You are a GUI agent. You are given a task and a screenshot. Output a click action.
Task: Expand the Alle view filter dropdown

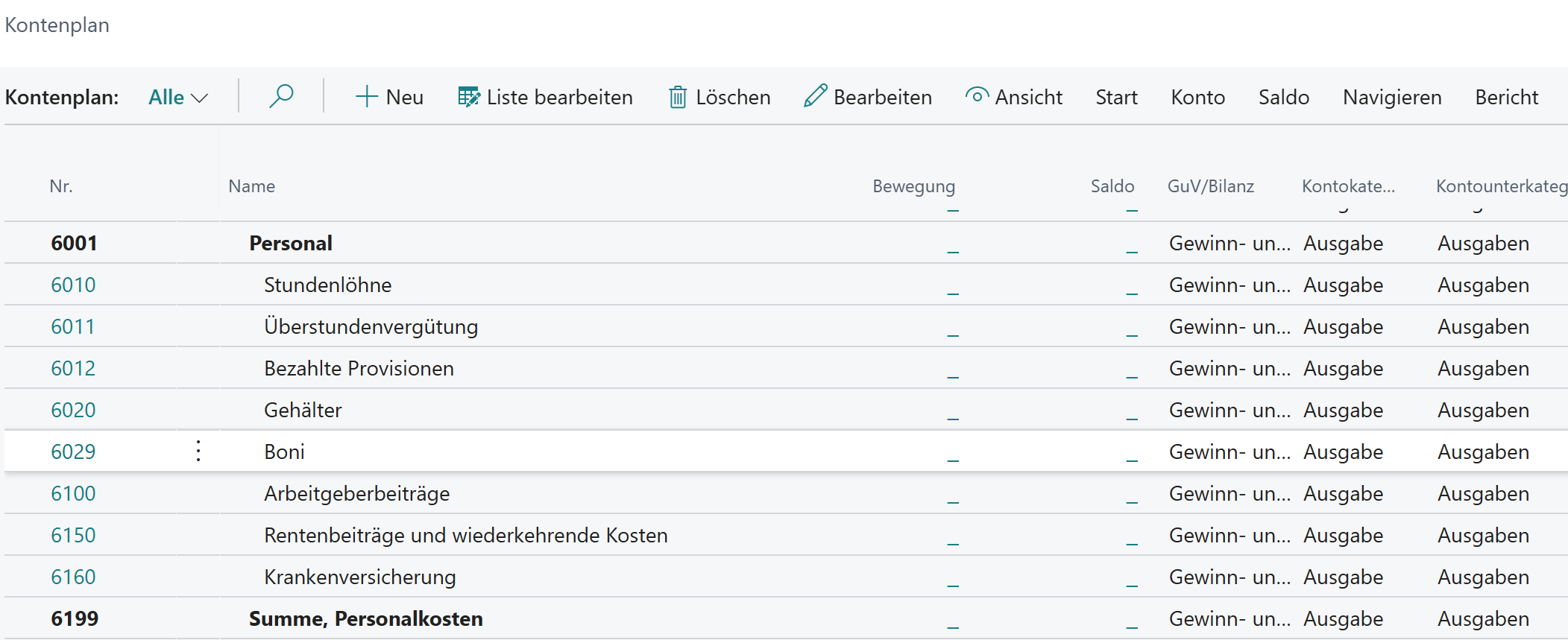178,98
